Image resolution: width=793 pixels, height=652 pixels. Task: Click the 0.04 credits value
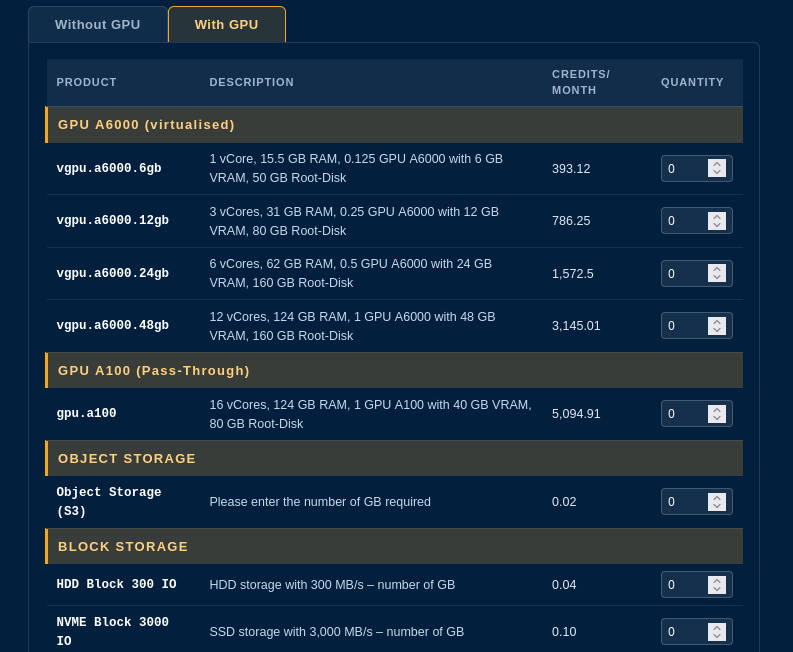(564, 585)
